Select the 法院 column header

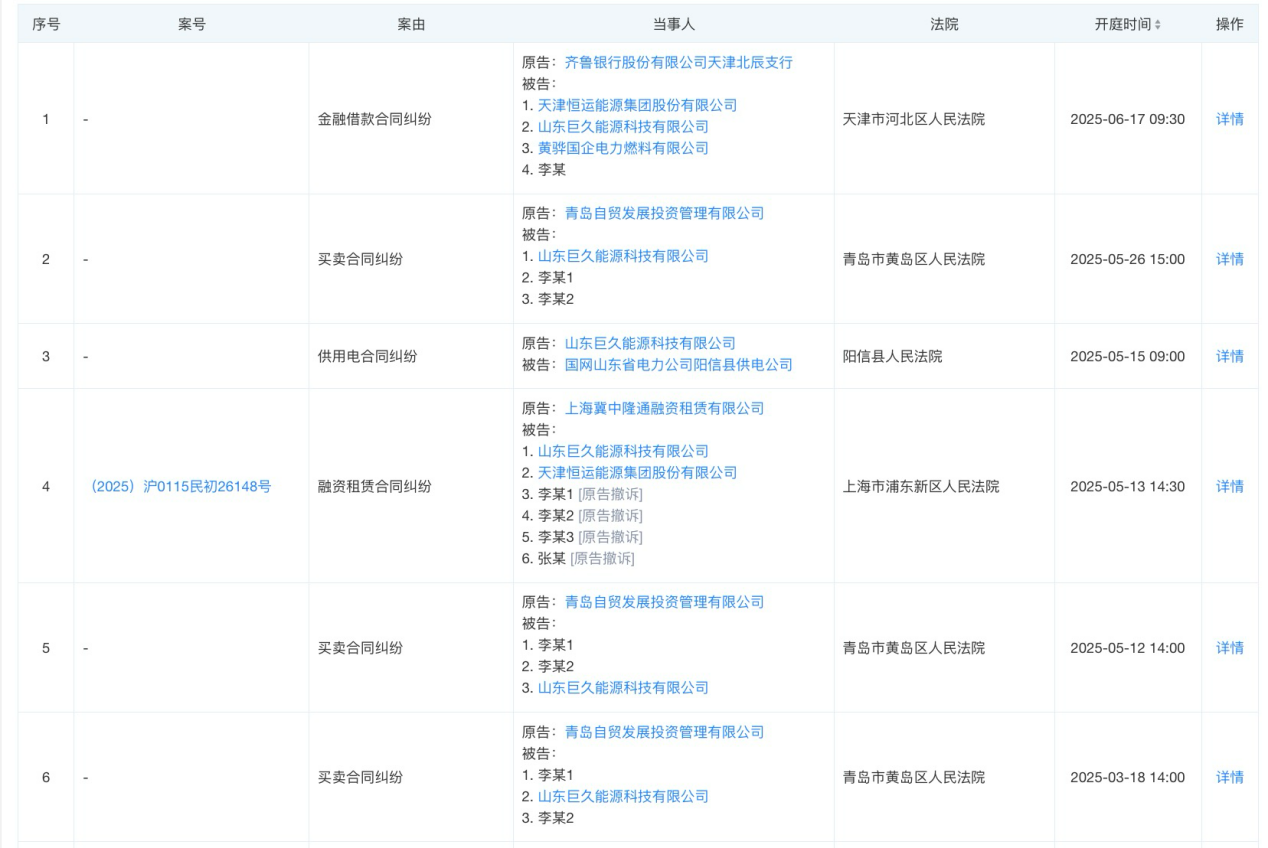click(x=944, y=25)
